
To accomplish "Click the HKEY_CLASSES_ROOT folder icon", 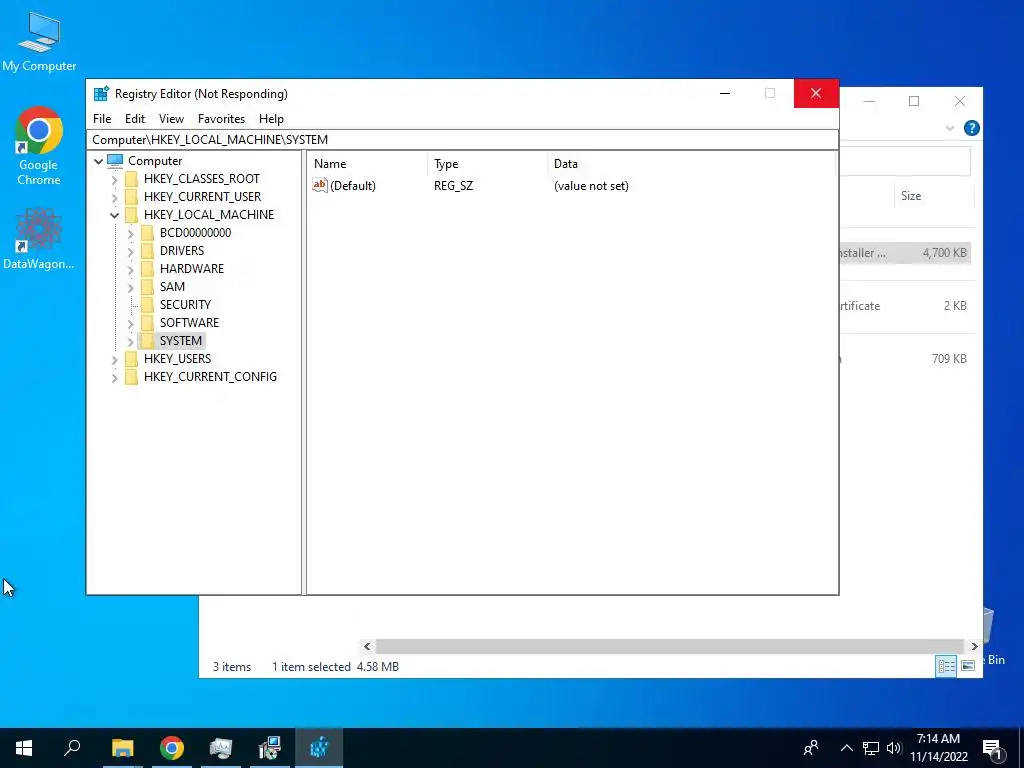I will pyautogui.click(x=131, y=179).
